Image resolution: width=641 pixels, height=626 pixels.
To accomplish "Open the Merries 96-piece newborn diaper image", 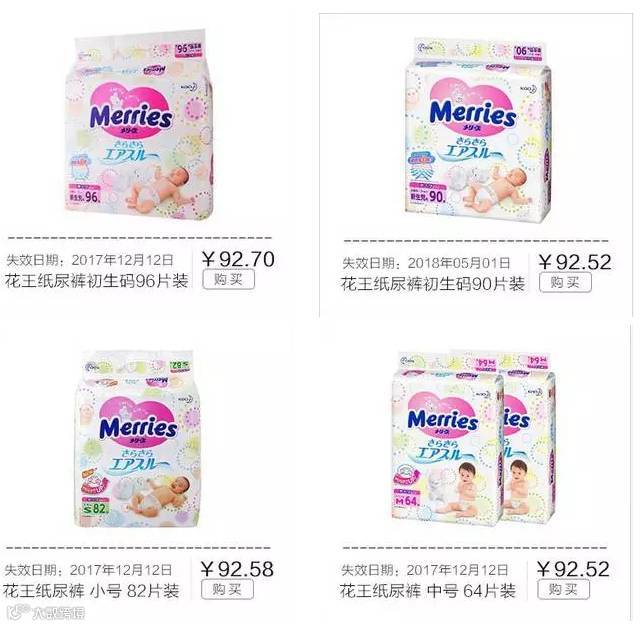I will [139, 125].
